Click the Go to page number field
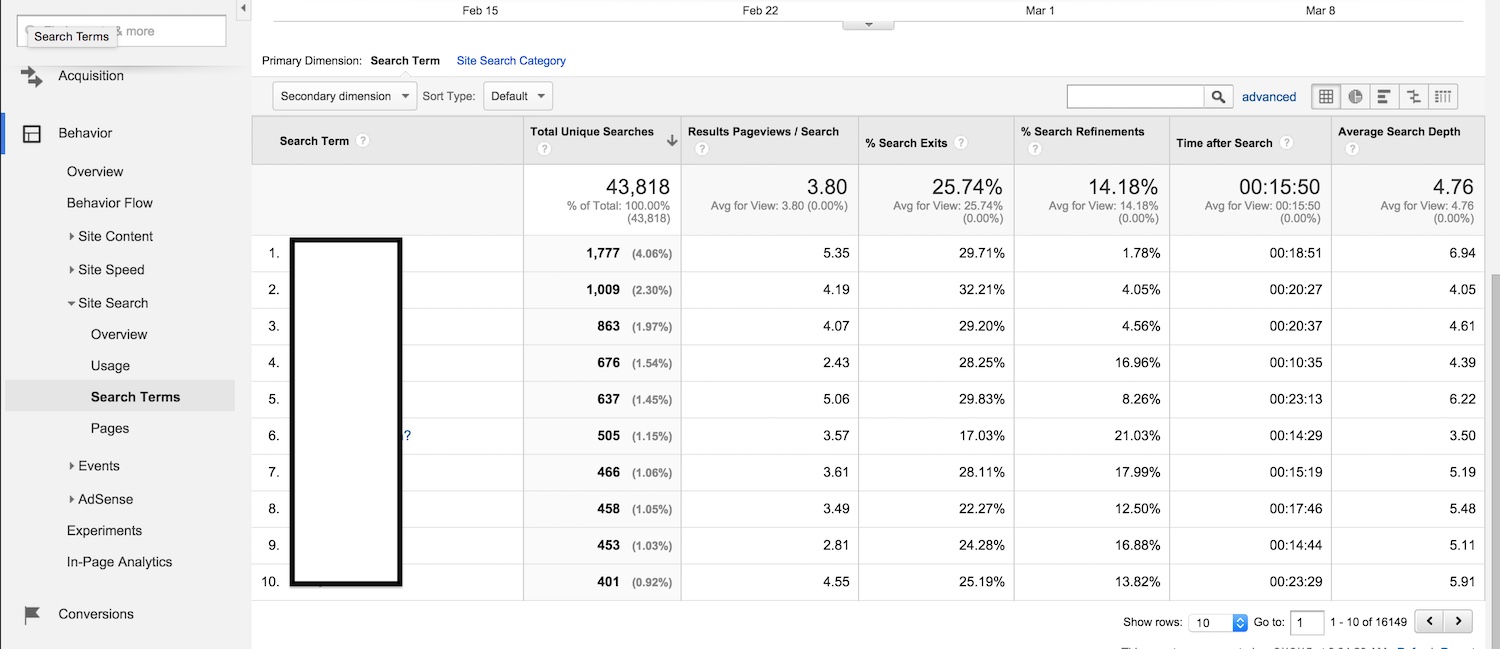The width and height of the screenshot is (1500, 649). pyautogui.click(x=1307, y=622)
